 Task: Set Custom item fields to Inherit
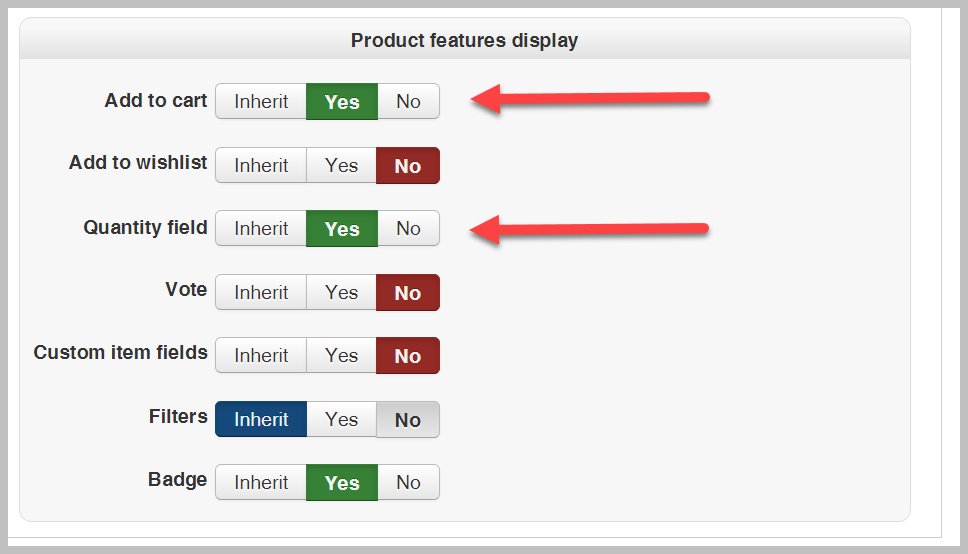(261, 355)
